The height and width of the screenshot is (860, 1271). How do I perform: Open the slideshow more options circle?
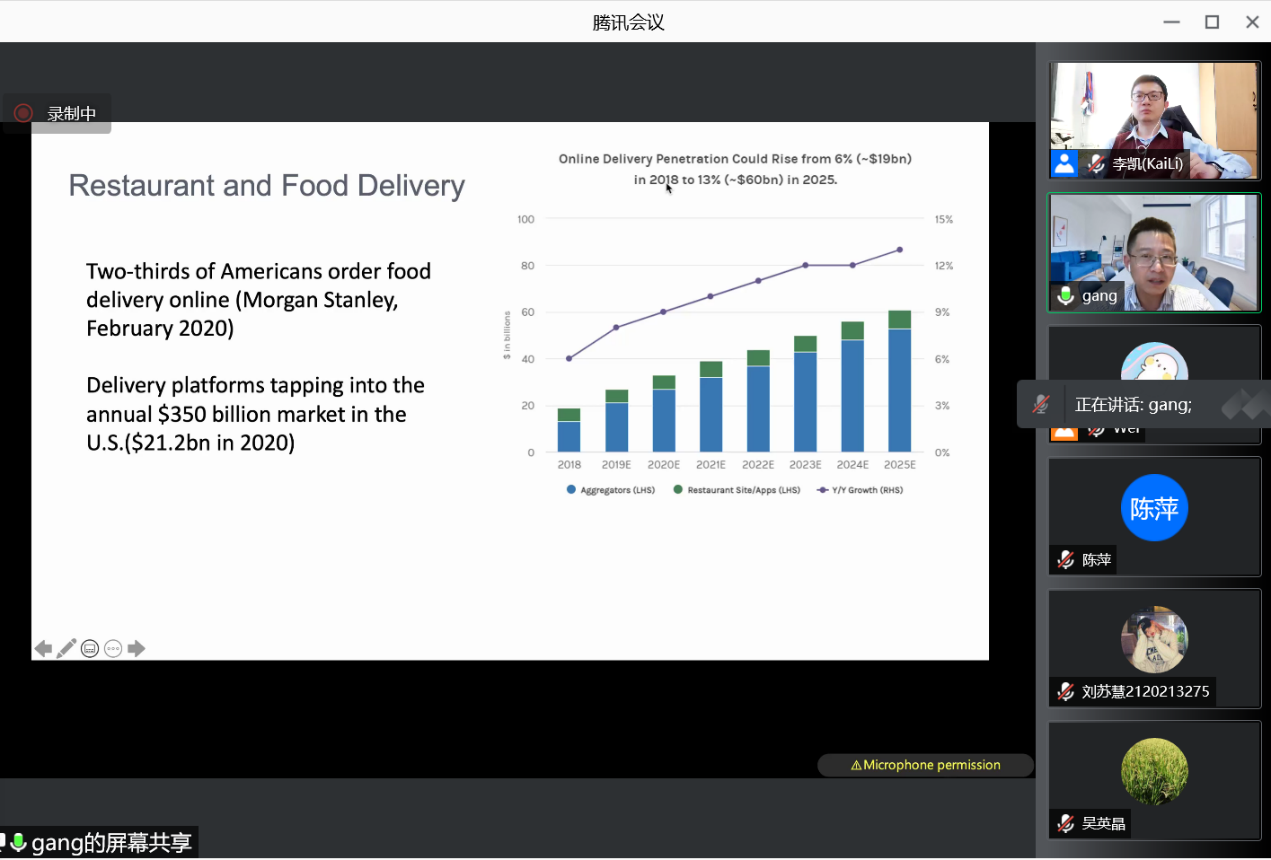click(113, 649)
